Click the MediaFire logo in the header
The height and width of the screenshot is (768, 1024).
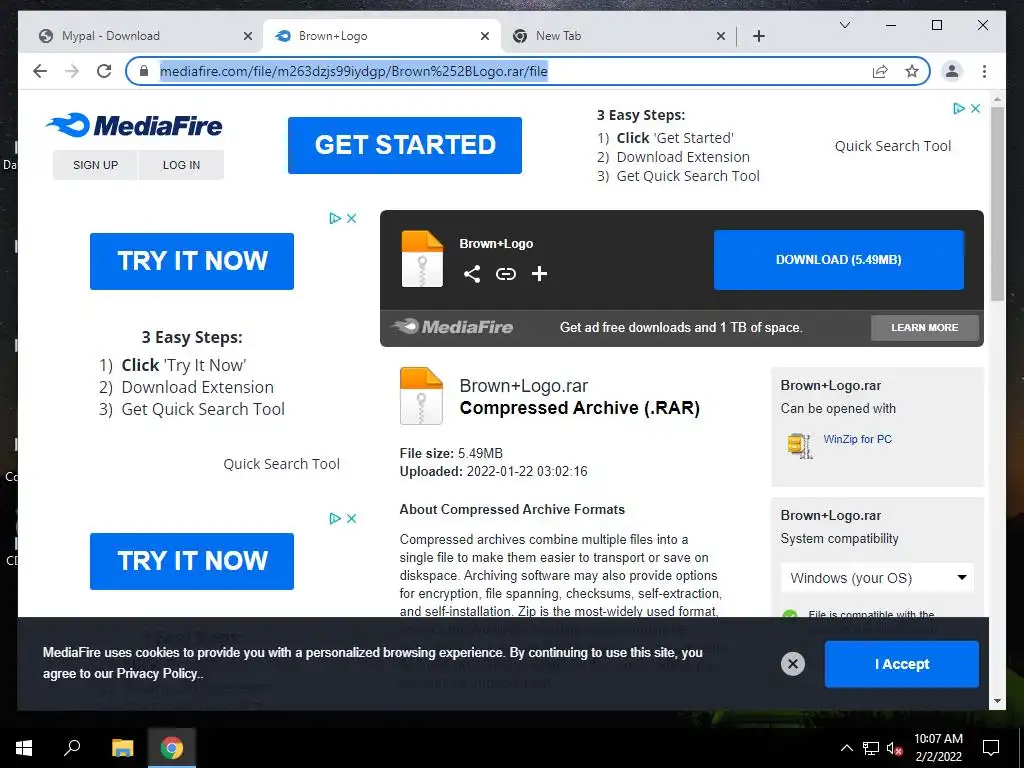coord(134,125)
